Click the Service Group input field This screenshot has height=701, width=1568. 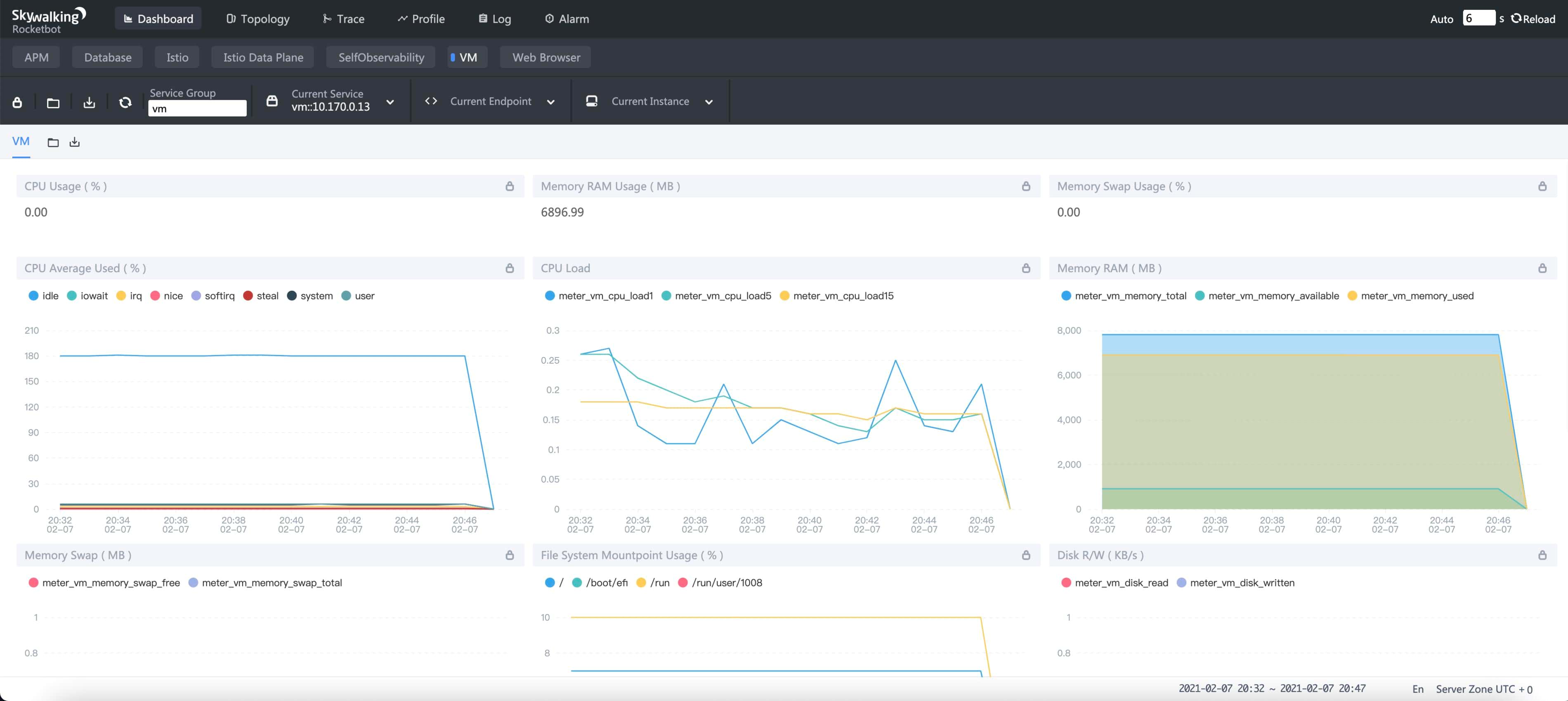[x=197, y=109]
